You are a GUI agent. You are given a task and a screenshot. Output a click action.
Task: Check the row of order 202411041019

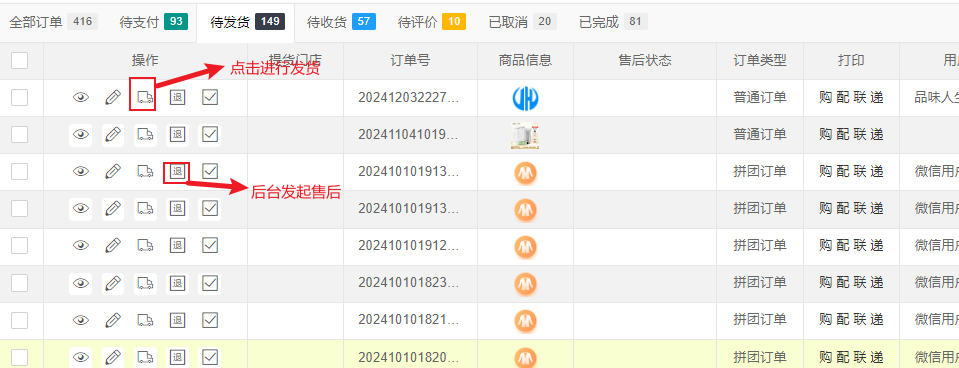[x=20, y=135]
